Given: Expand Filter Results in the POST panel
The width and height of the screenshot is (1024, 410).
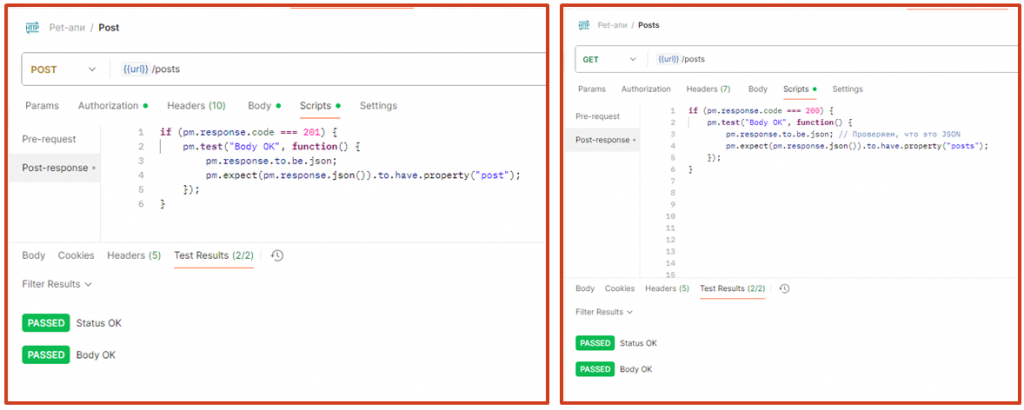Looking at the screenshot, I should coord(57,284).
